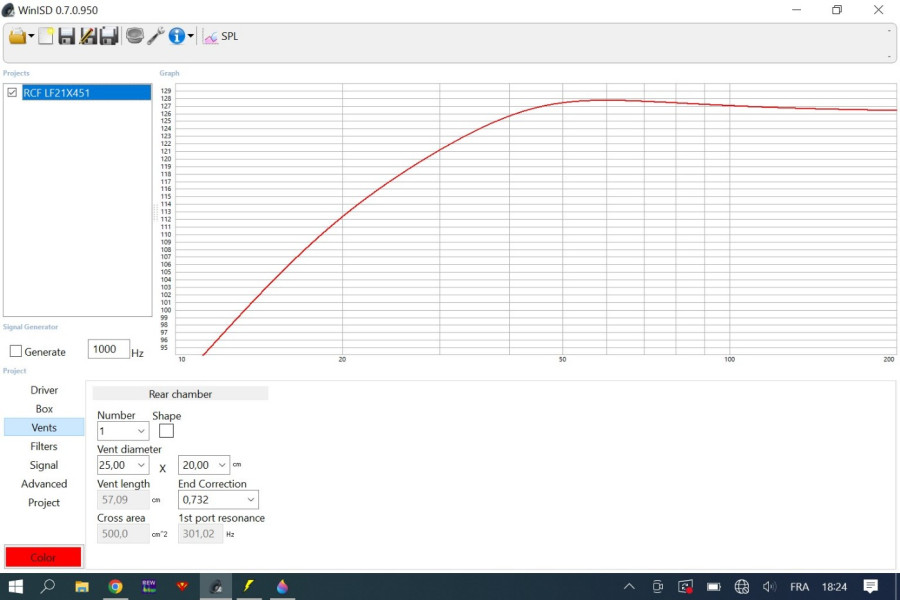
Task: Click the signal generator frequency field
Action: click(108, 349)
